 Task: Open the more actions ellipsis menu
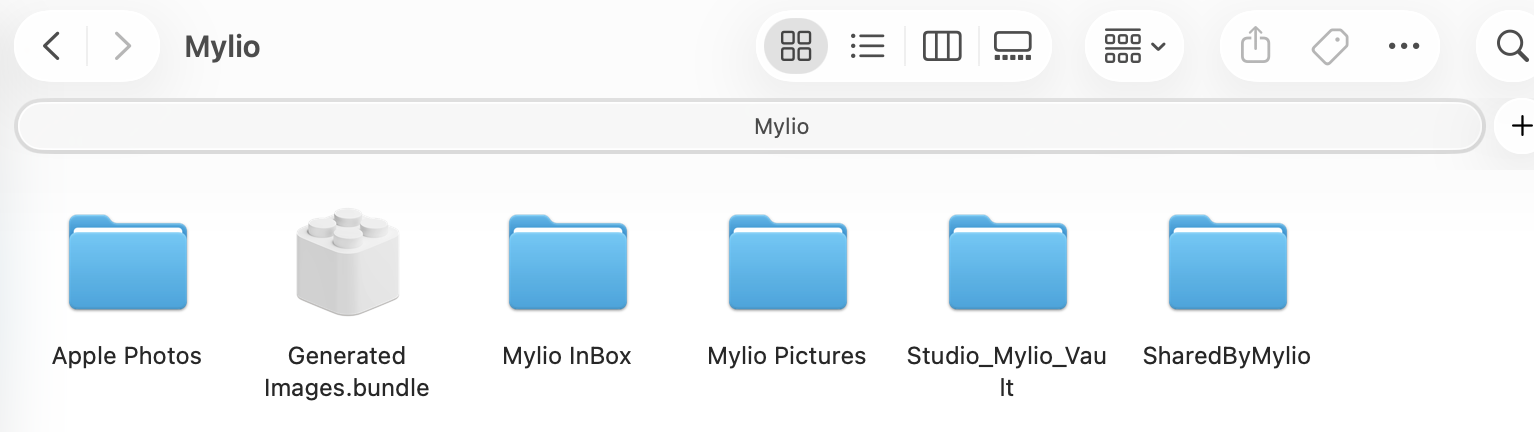pyautogui.click(x=1404, y=46)
